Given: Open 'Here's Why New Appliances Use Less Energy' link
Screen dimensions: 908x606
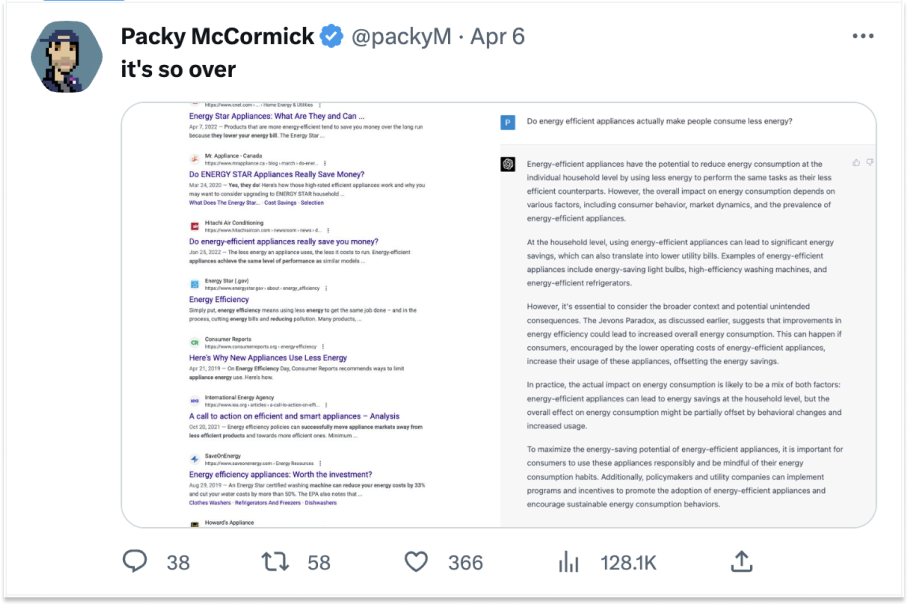Looking at the screenshot, I should point(268,357).
